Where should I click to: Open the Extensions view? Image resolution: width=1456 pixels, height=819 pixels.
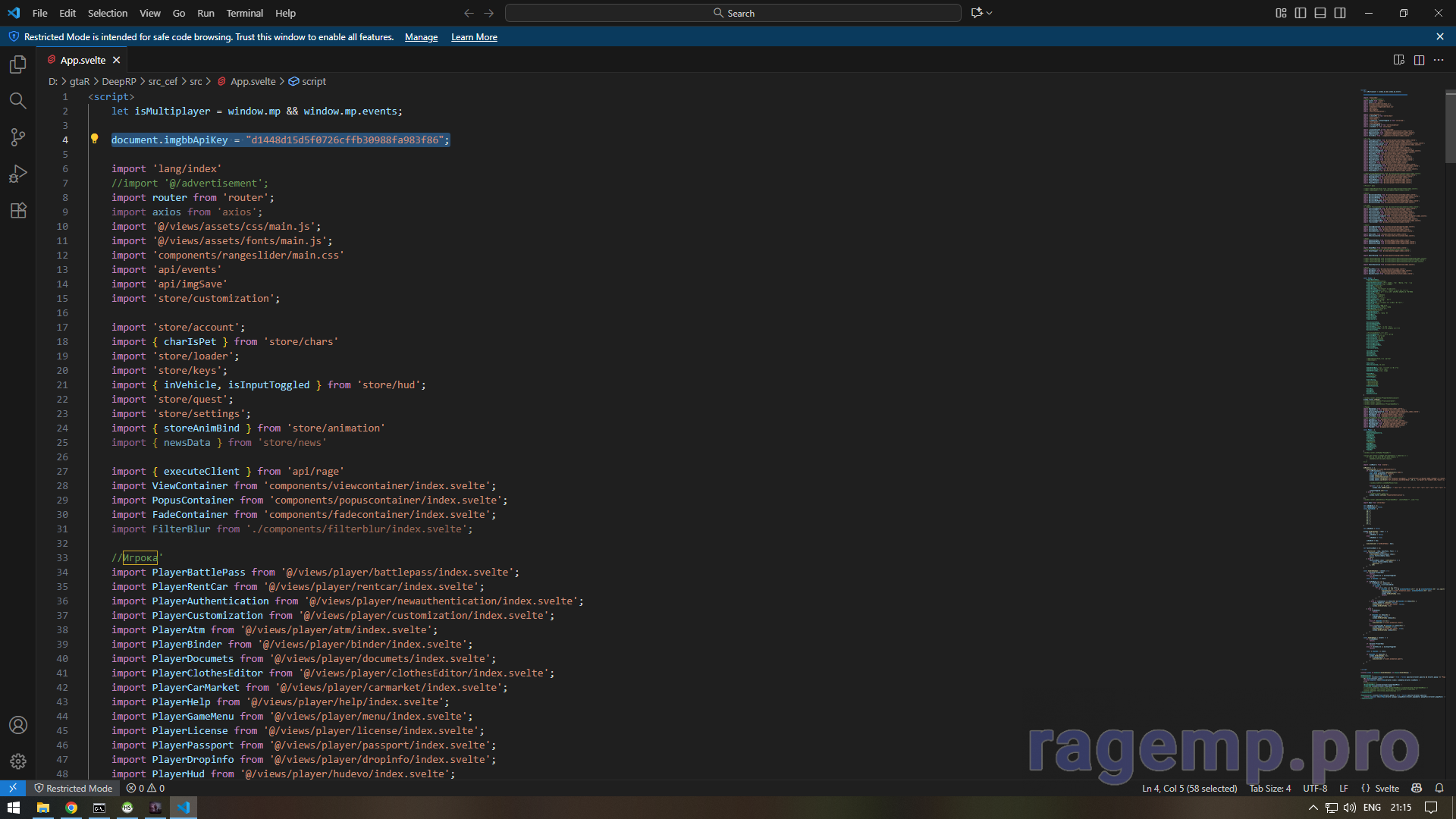(18, 210)
